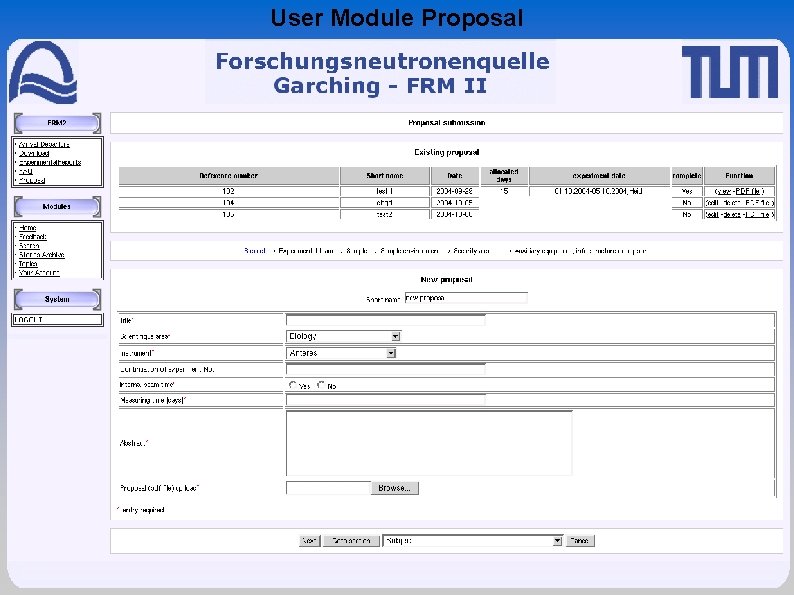794x595 pixels.
Task: Select No for internal radio option
Action: pyautogui.click(x=321, y=385)
